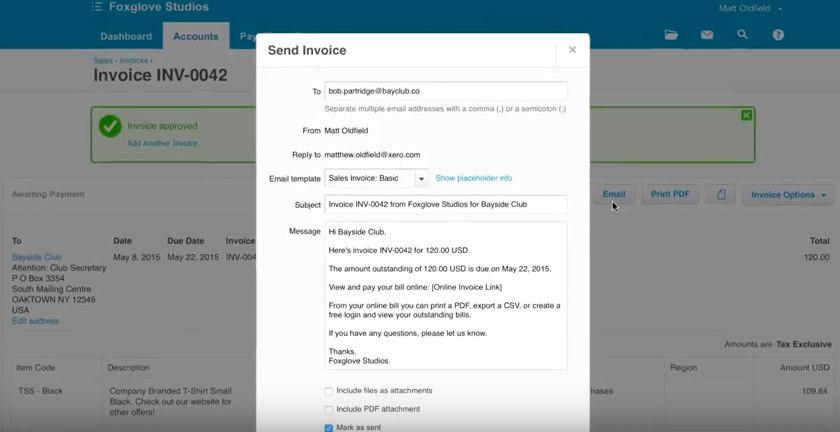Untick the Mark as sent checkbox
The width and height of the screenshot is (840, 432).
point(328,428)
